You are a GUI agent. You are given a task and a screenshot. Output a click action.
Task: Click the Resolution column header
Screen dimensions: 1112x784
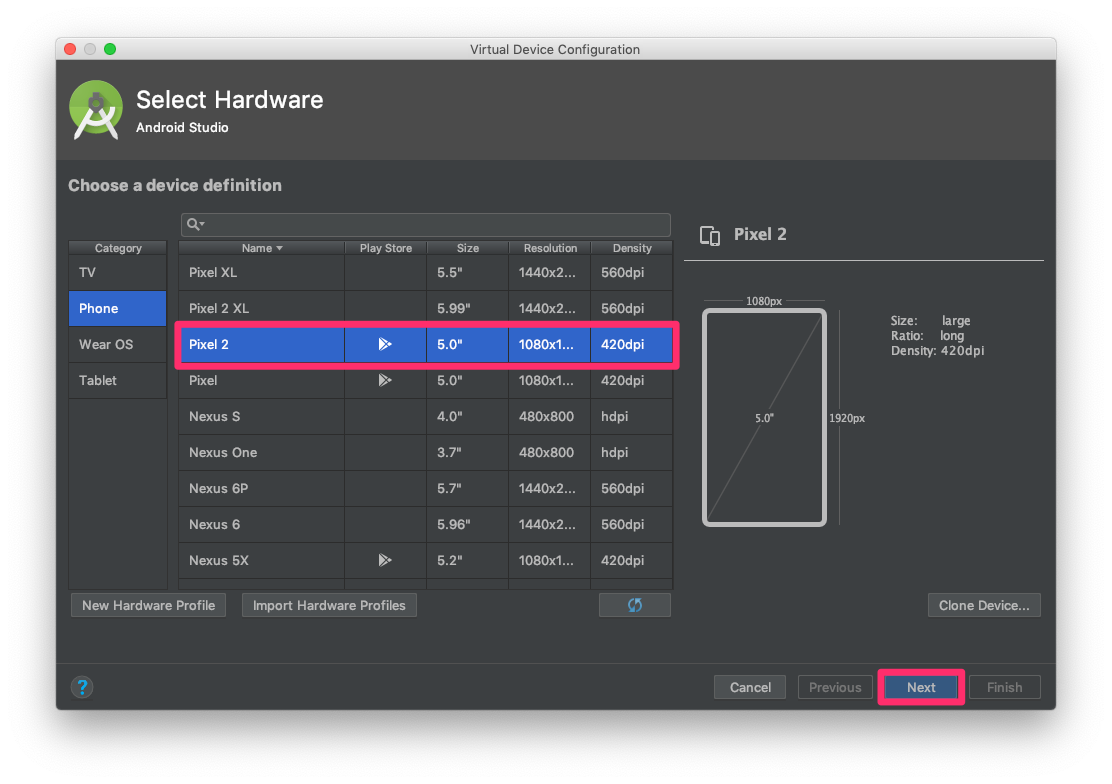(x=550, y=248)
